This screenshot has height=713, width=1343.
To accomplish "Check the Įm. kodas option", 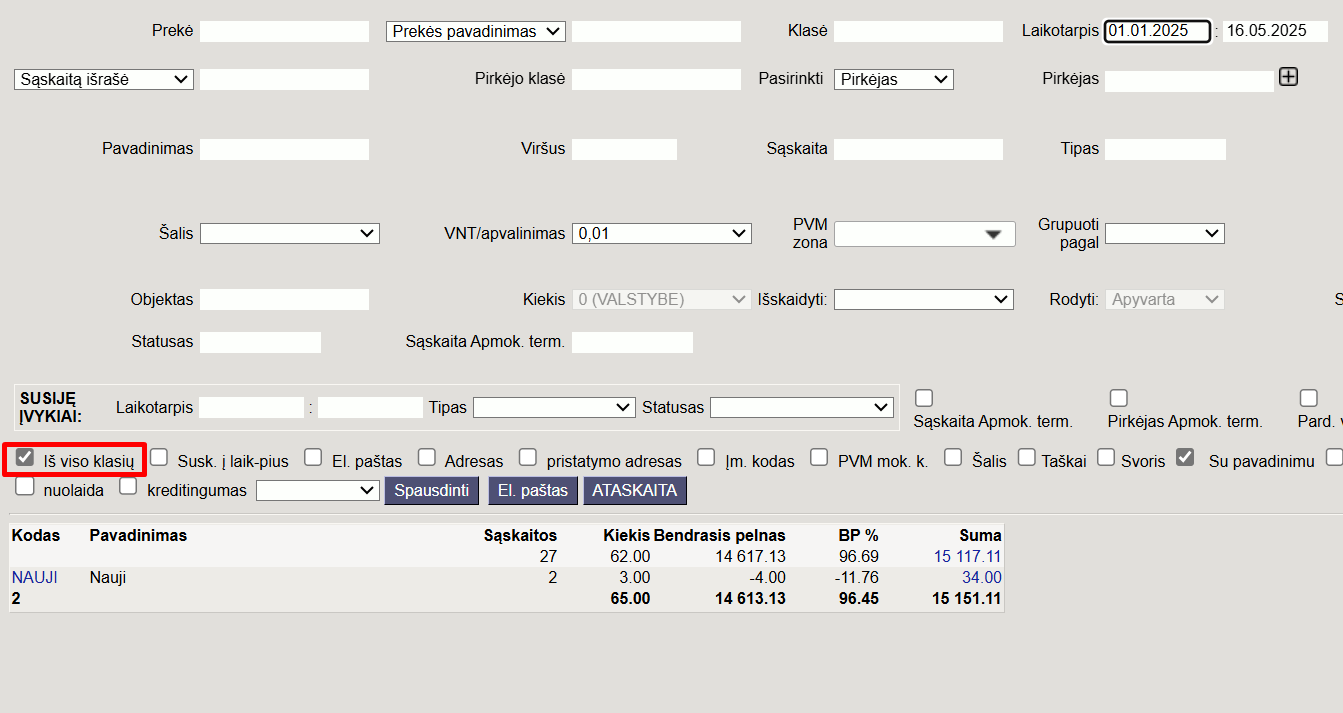I will tap(707, 458).
